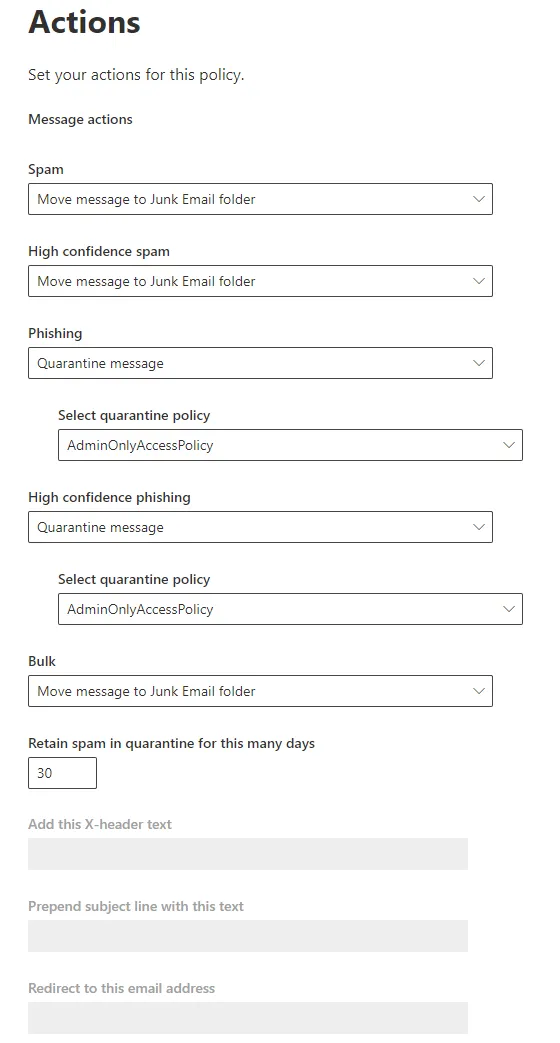Expand High confidence phishing's quarantine policy selector

pyautogui.click(x=290, y=609)
